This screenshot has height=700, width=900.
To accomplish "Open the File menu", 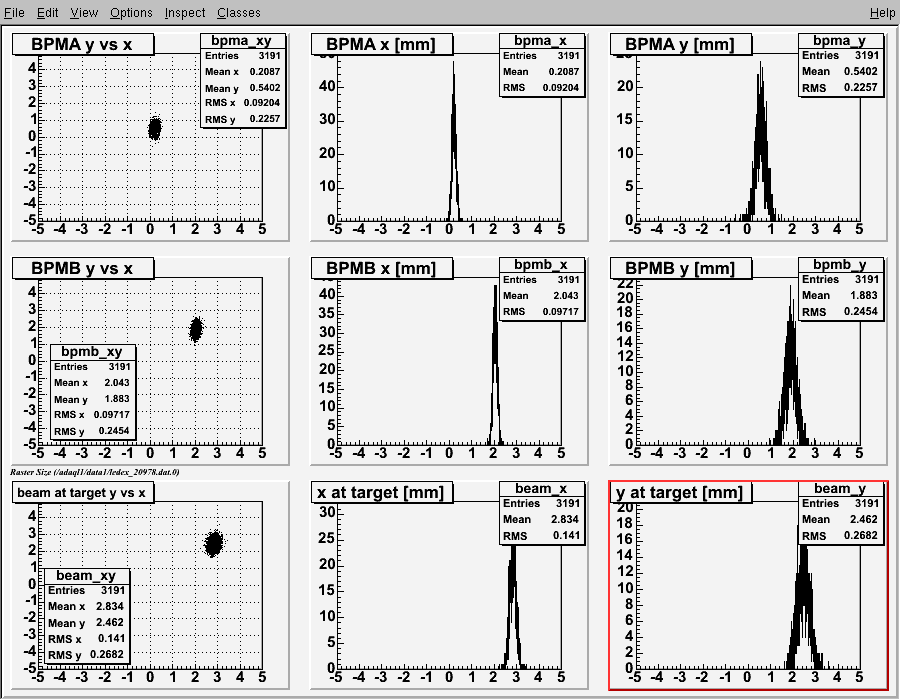I will click(x=14, y=12).
